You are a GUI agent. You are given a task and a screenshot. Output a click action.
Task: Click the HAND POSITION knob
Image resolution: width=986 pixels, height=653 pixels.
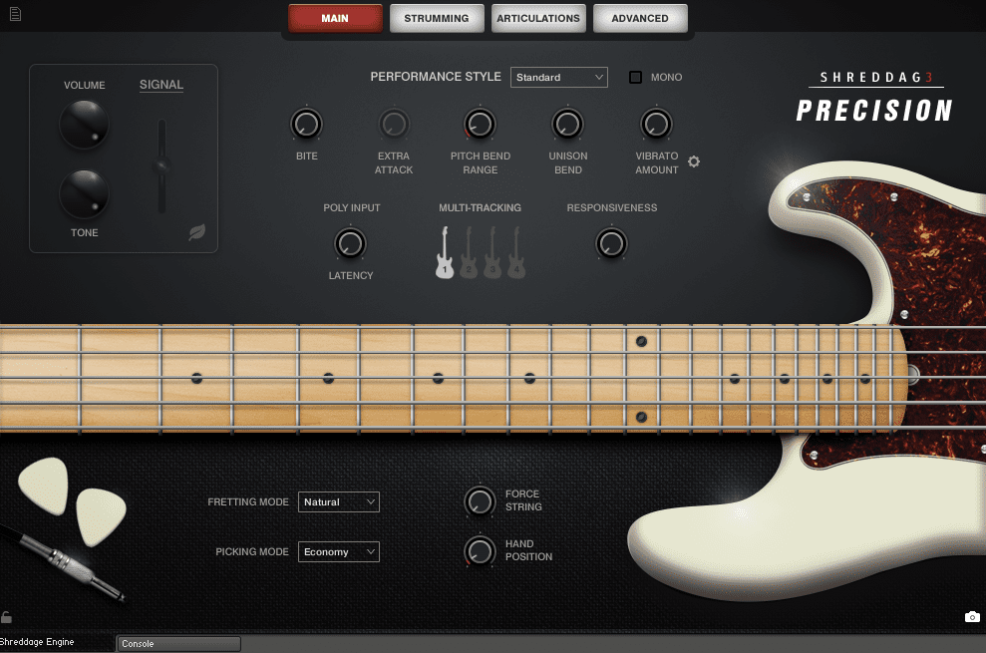pyautogui.click(x=480, y=551)
